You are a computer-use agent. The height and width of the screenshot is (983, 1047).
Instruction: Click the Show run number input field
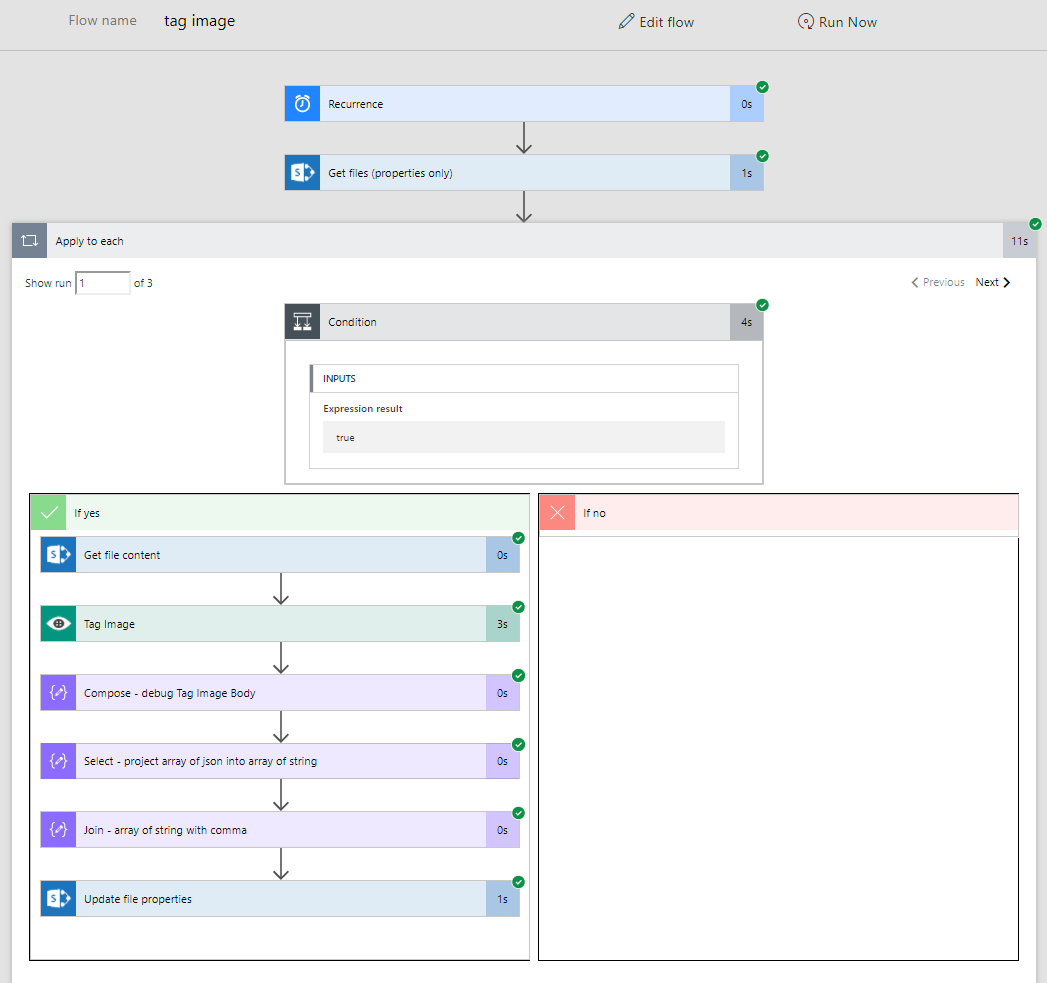pyautogui.click(x=103, y=283)
